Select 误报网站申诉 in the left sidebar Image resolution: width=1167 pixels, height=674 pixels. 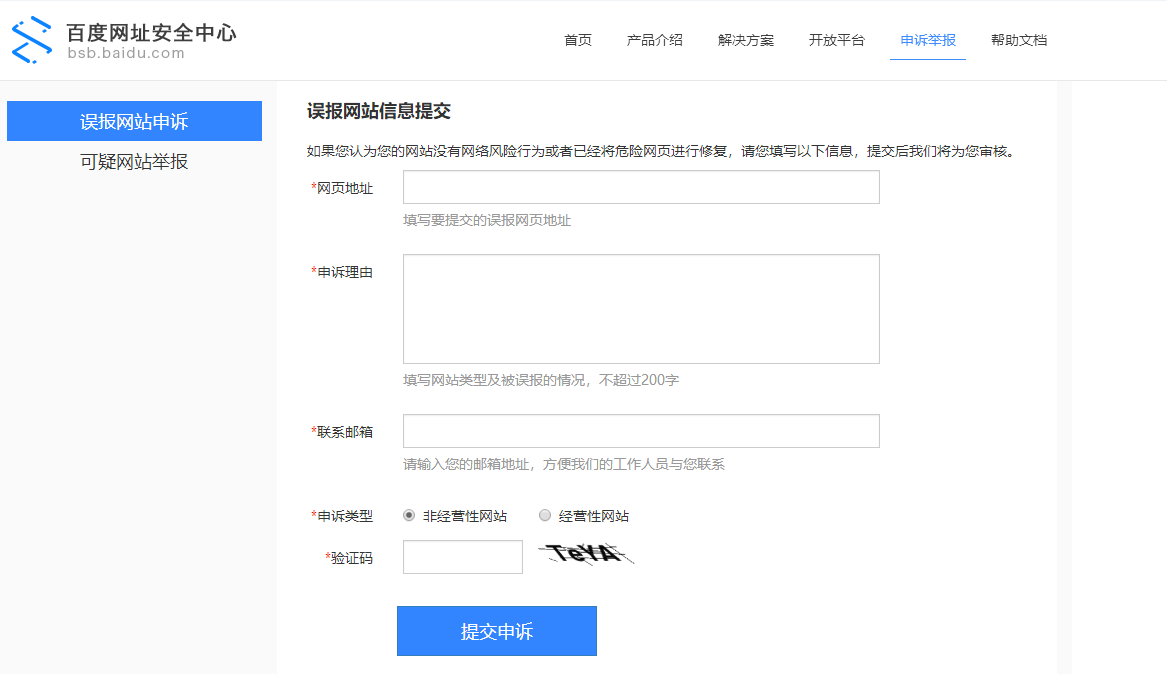pos(134,122)
